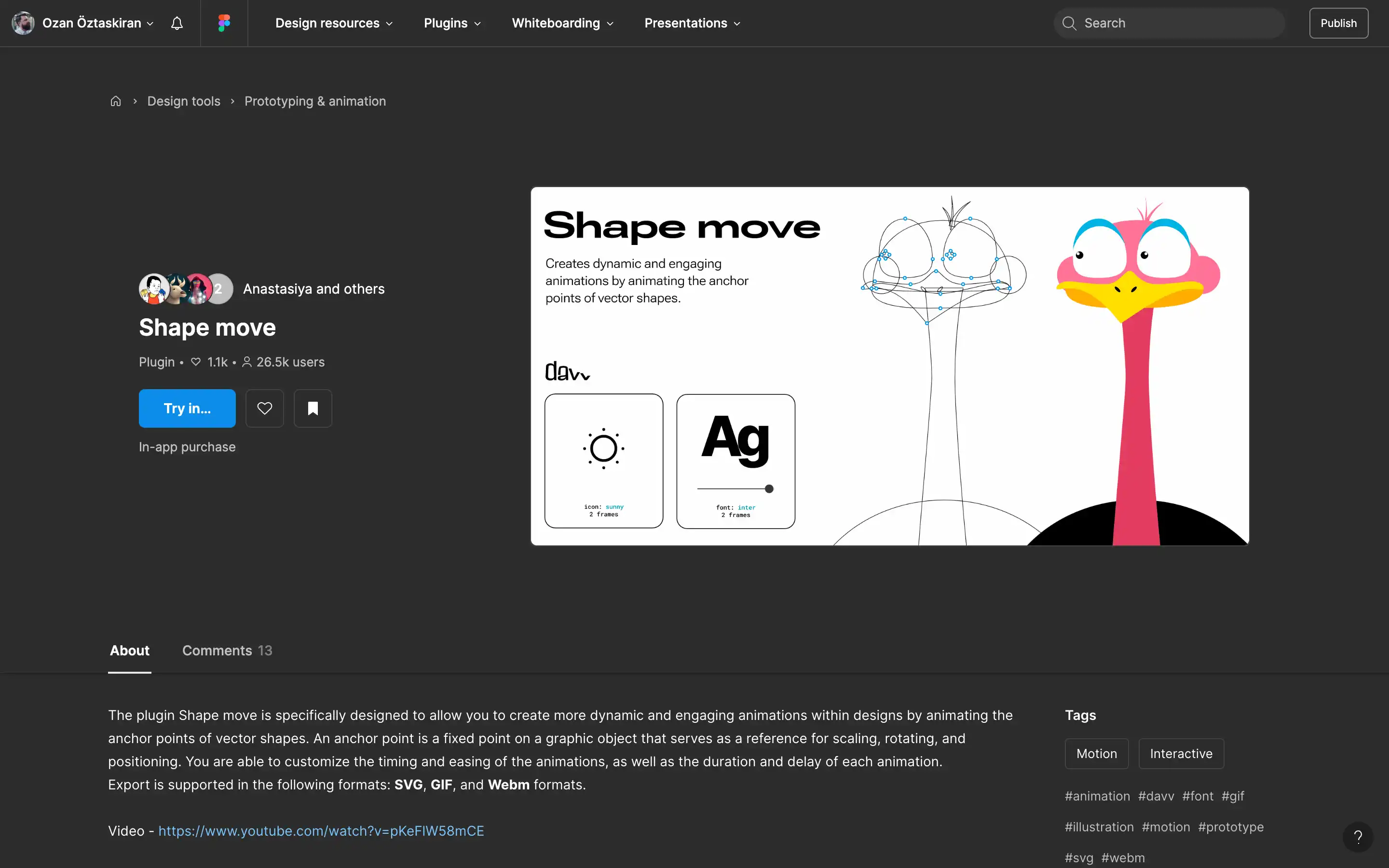
Task: Click the #illustration hashtag
Action: [x=1099, y=827]
